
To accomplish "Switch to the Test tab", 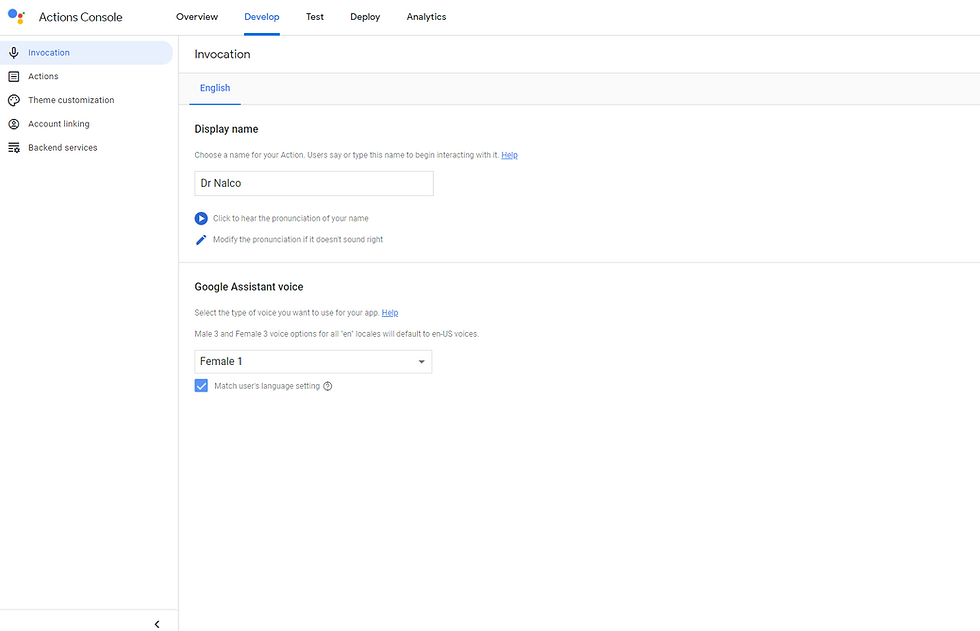I will (x=315, y=17).
